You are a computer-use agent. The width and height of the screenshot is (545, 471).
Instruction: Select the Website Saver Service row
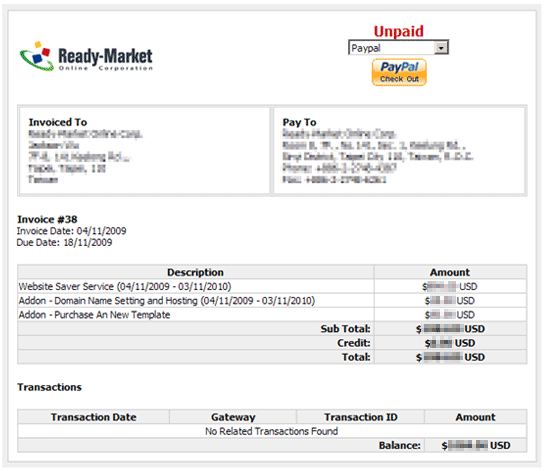click(272, 286)
